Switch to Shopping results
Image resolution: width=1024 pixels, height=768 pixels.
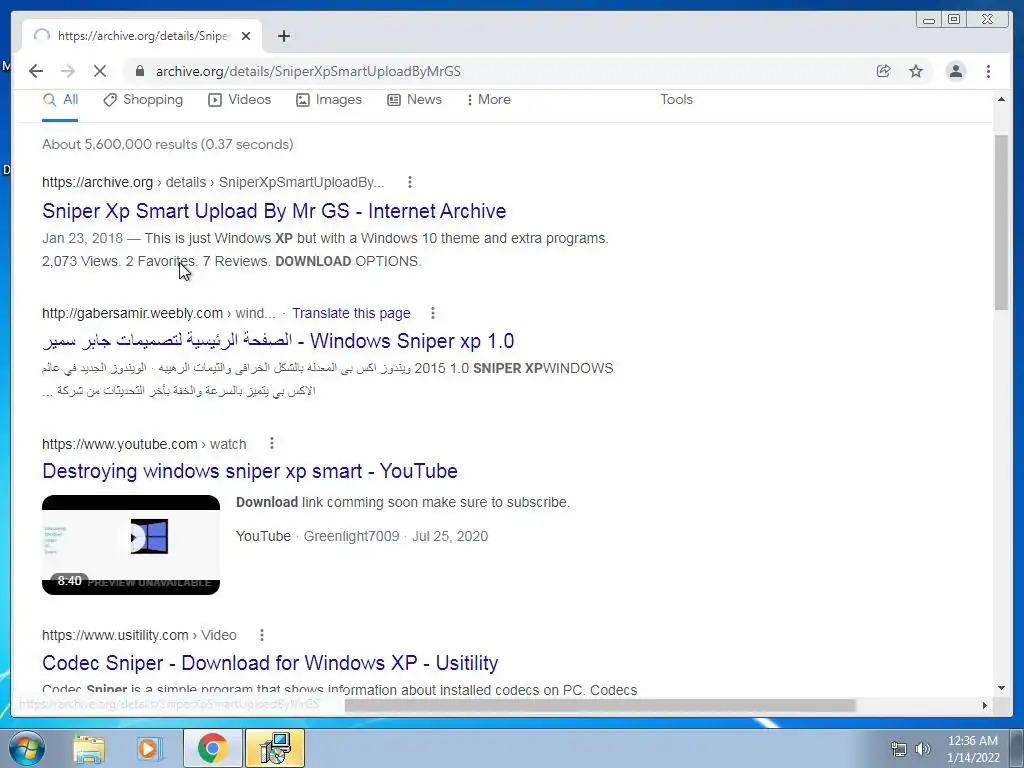click(x=143, y=100)
